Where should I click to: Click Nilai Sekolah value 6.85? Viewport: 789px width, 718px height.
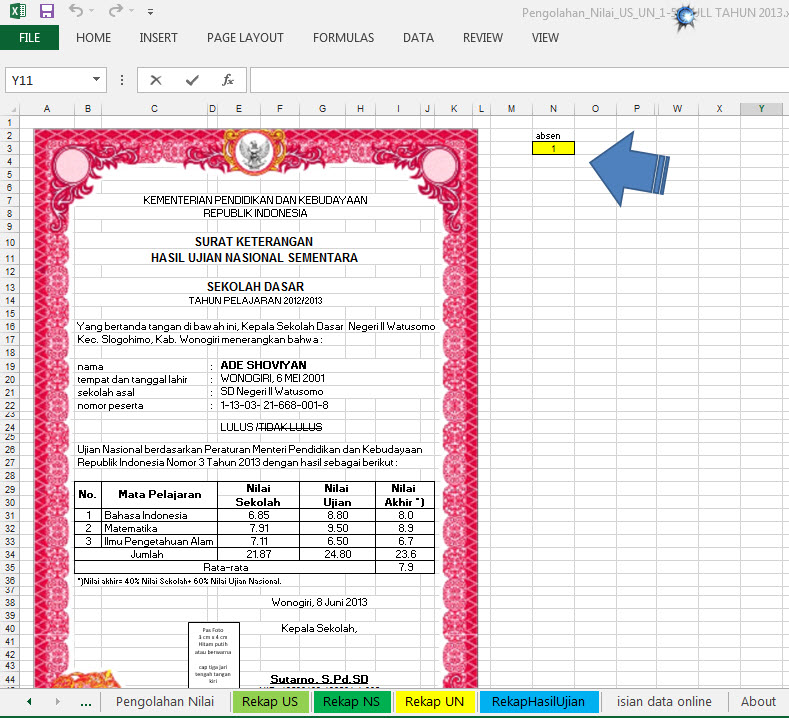pyautogui.click(x=259, y=515)
